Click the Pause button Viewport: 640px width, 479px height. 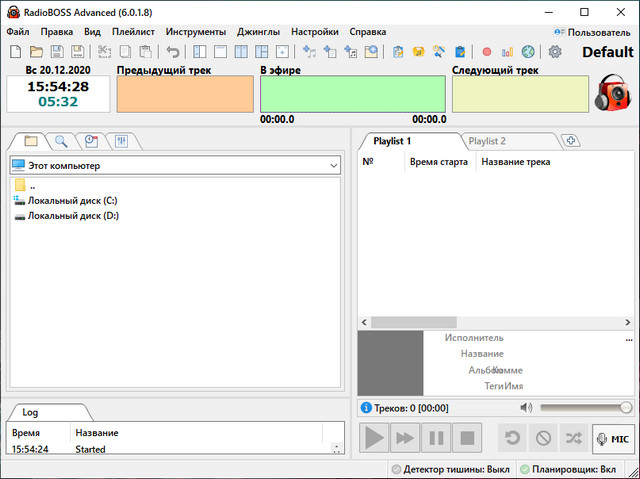435,437
